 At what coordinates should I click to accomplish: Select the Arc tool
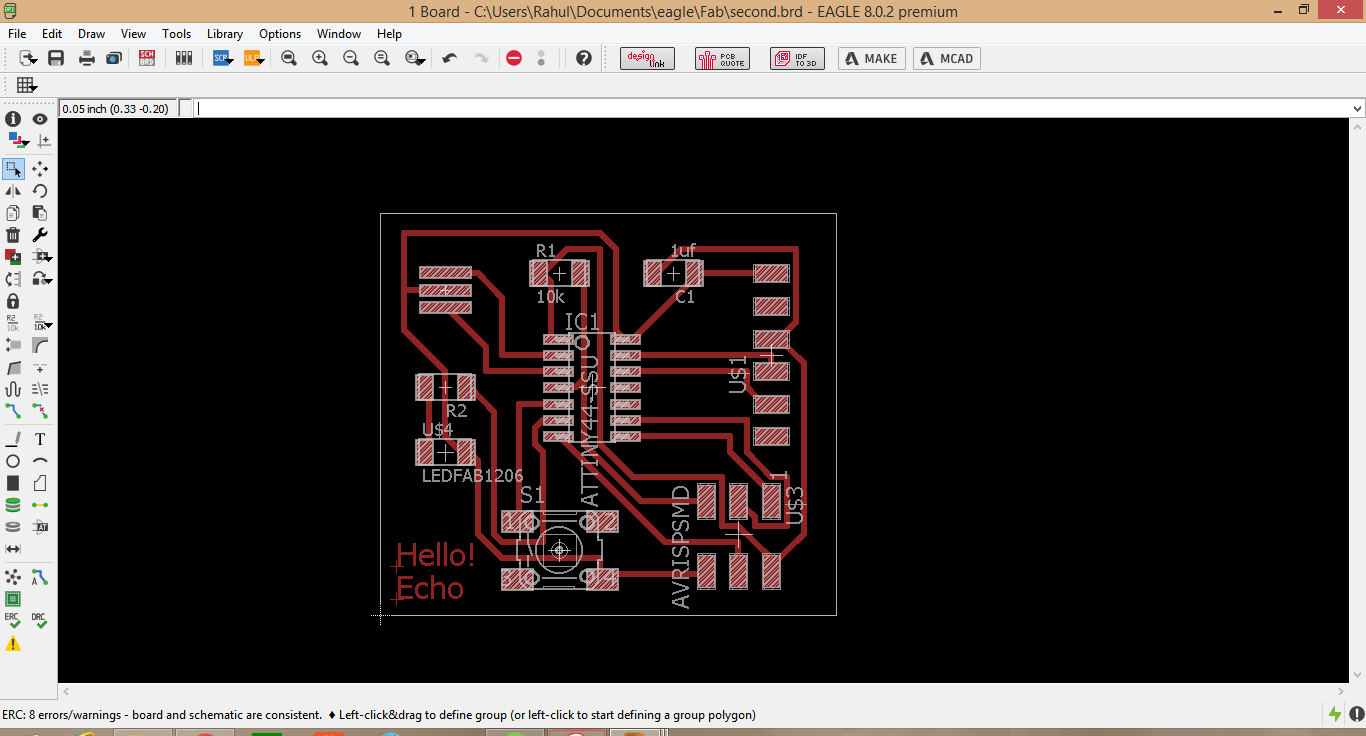point(40,461)
